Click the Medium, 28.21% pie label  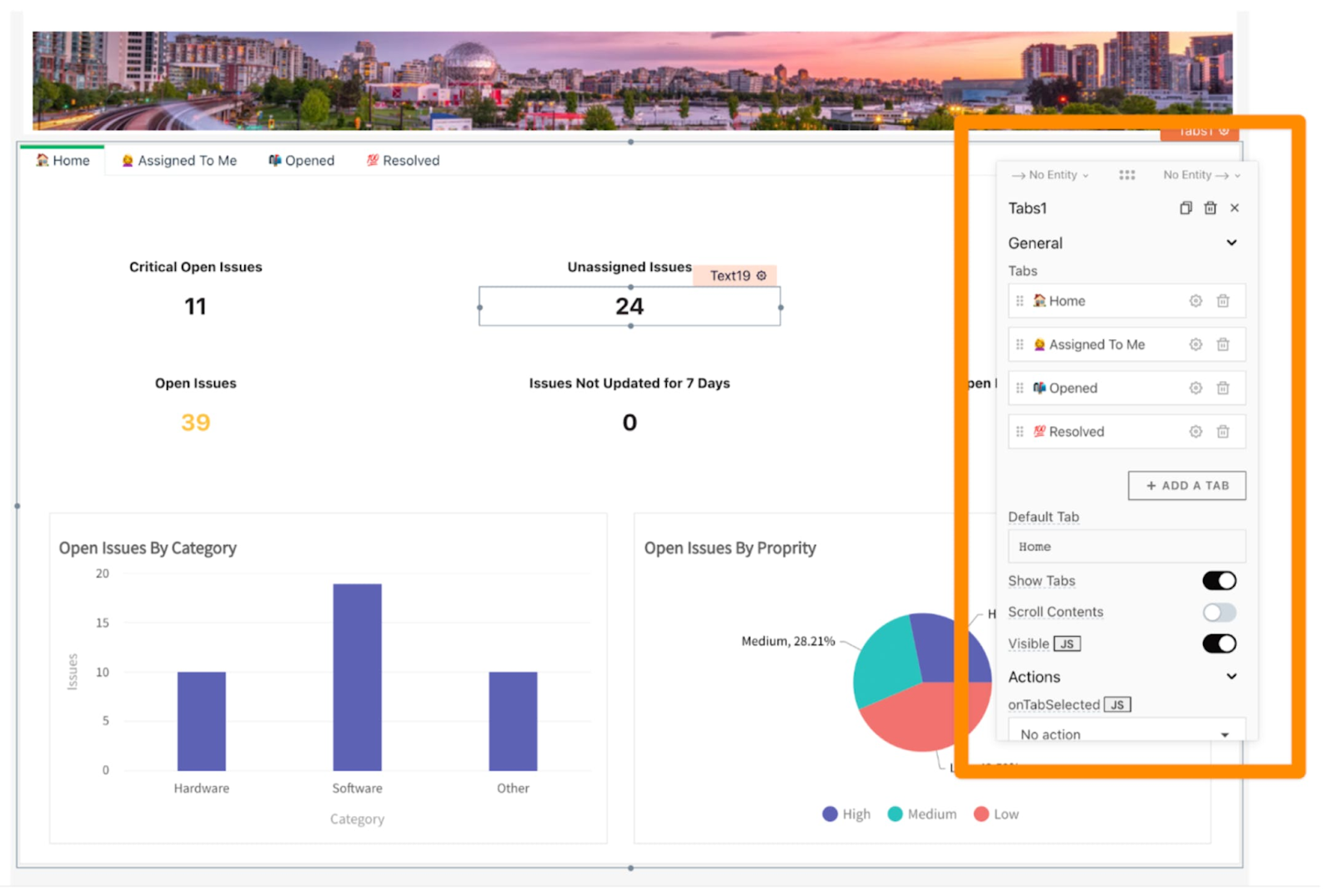788,641
